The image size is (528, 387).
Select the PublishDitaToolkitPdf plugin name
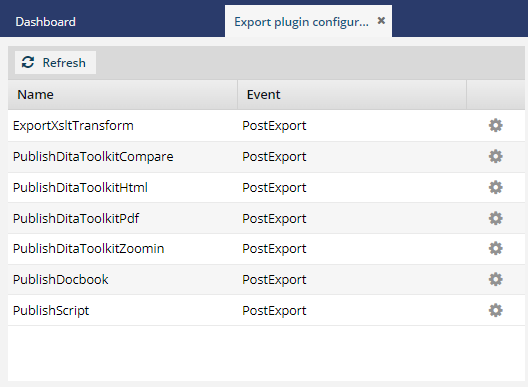(76, 219)
